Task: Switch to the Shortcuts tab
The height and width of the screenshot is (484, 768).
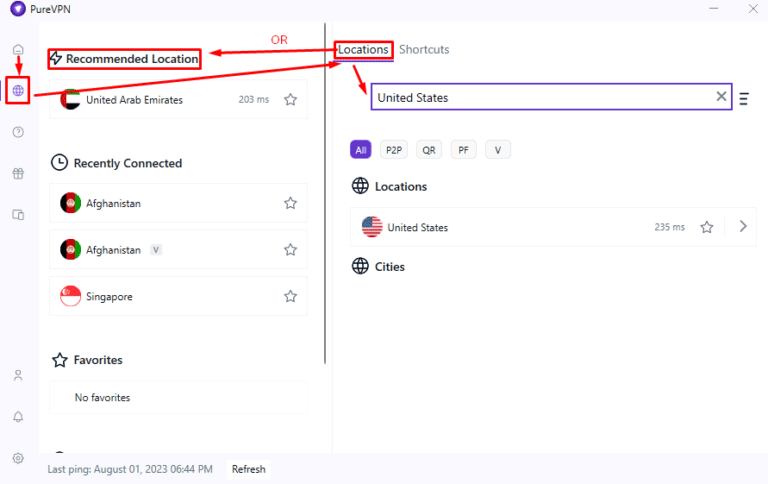Action: pyautogui.click(x=424, y=50)
